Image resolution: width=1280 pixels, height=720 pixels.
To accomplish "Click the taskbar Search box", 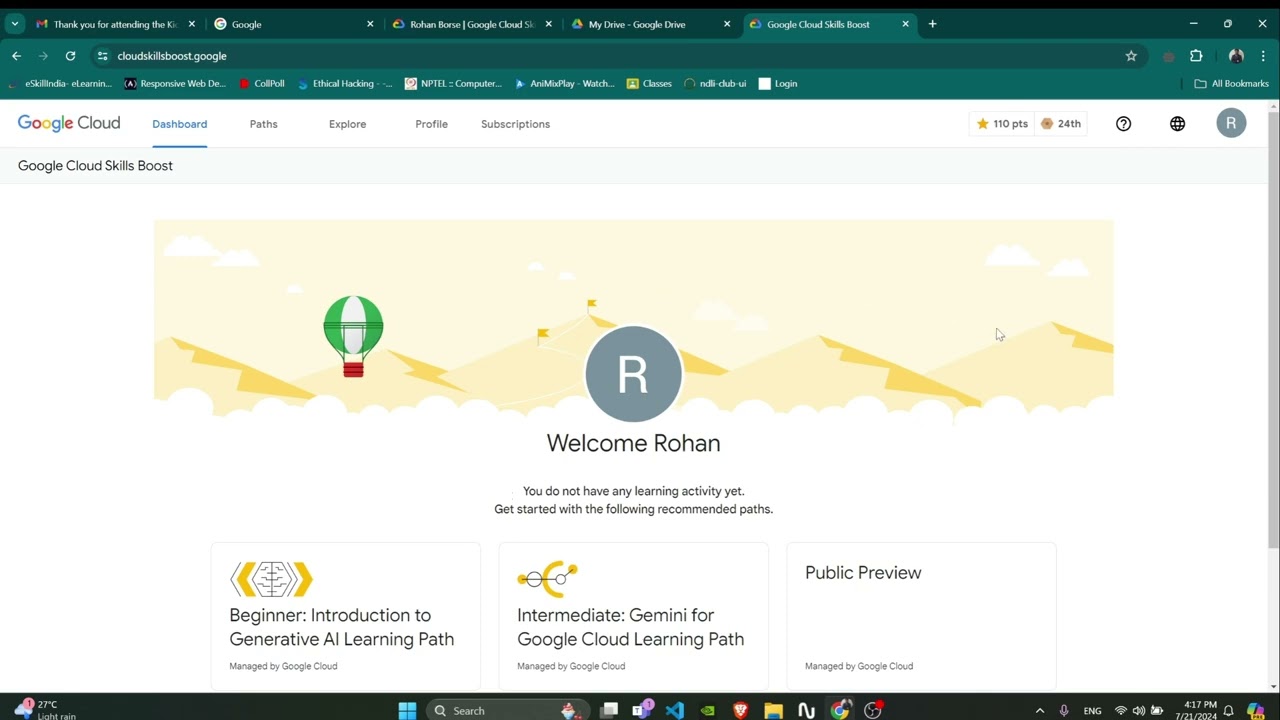I will pos(508,711).
